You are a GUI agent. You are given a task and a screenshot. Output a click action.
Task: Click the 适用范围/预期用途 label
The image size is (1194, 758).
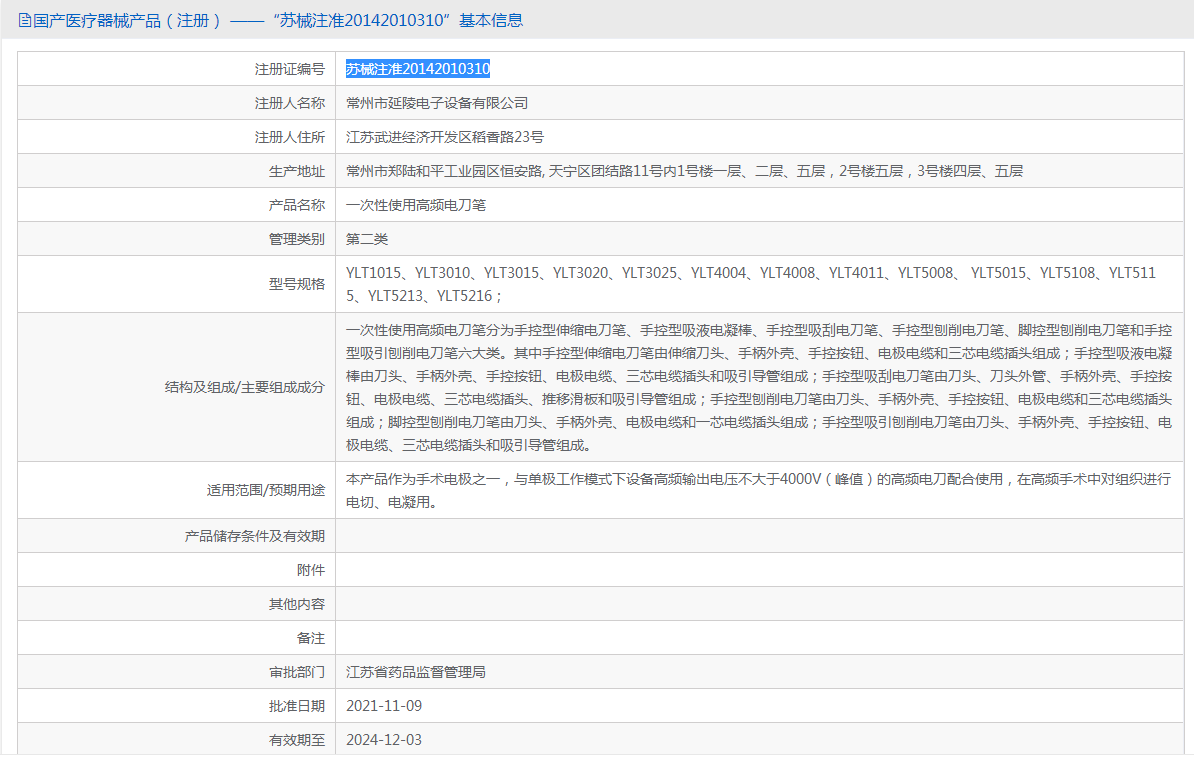[259, 490]
